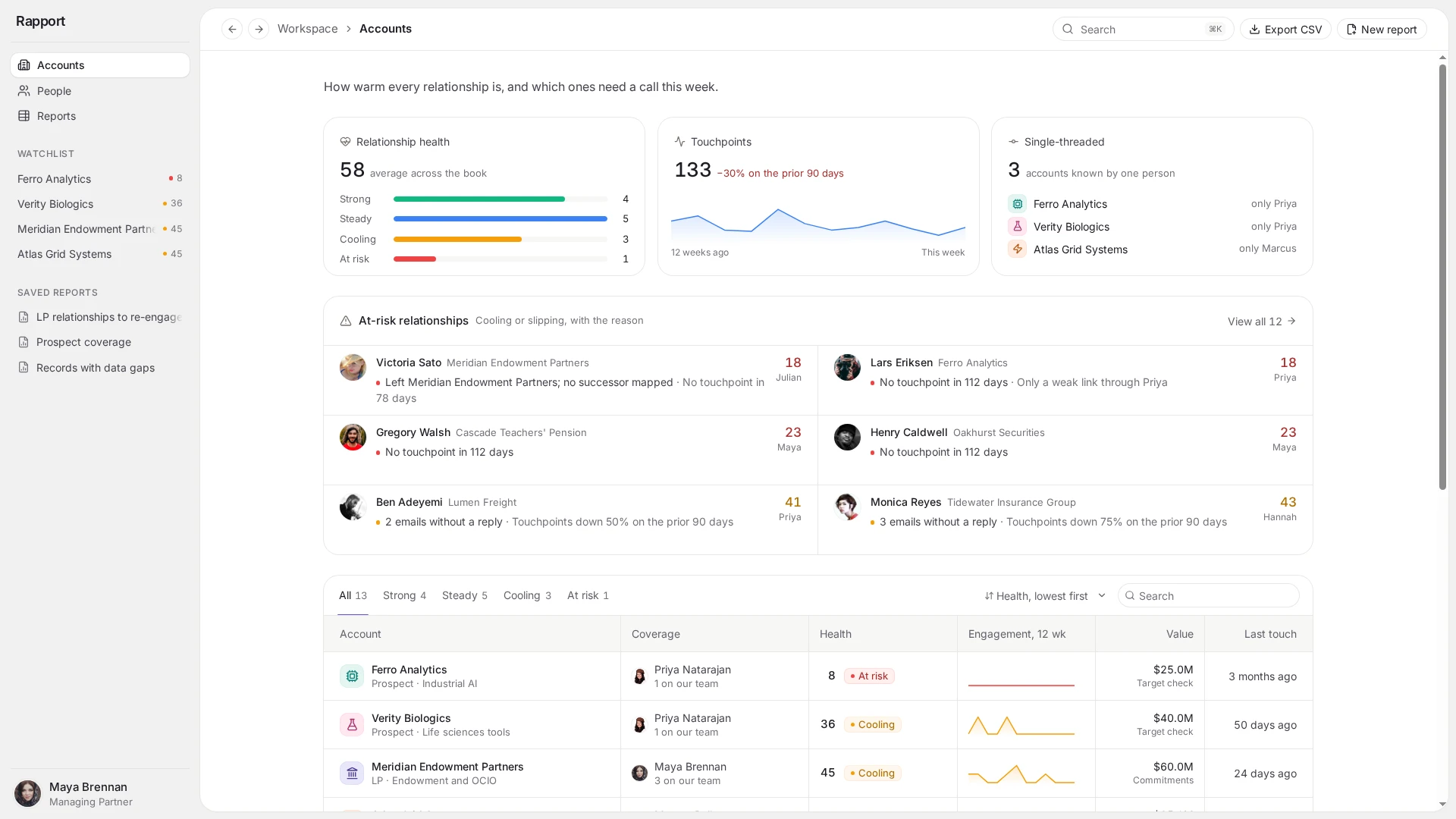The width and height of the screenshot is (1456, 819).
Task: Go back with the left arrow button
Action: coord(232,29)
